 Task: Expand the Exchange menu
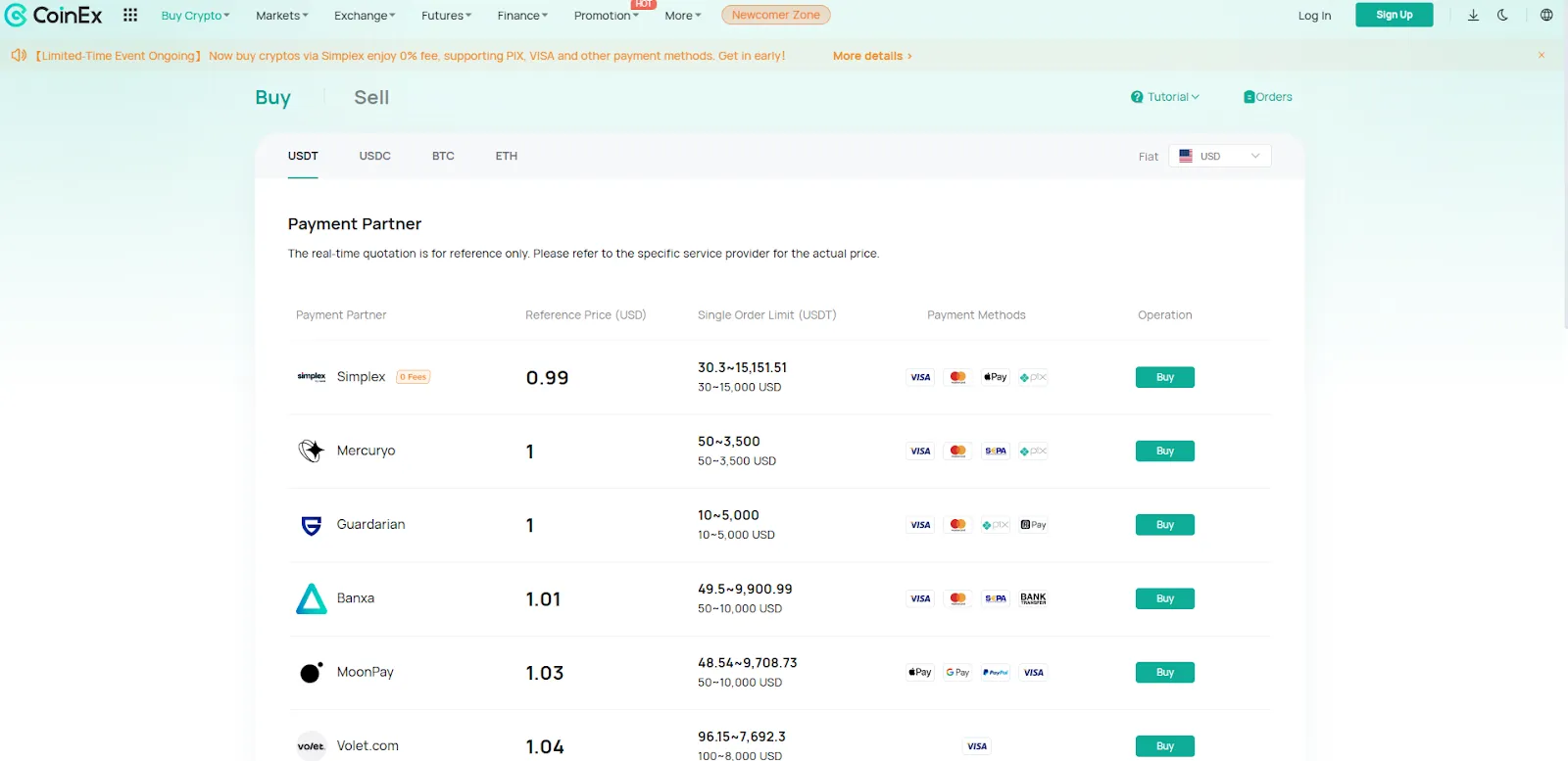(x=365, y=16)
